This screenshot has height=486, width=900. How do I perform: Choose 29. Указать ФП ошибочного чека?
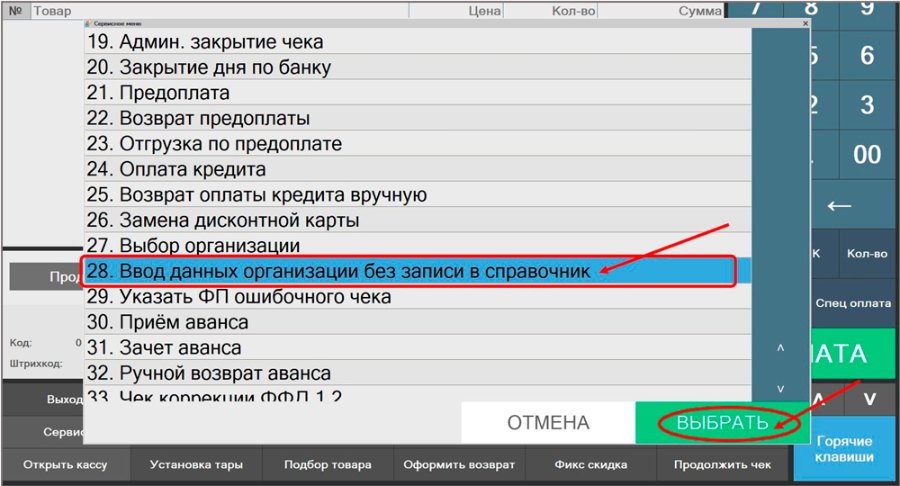point(418,297)
